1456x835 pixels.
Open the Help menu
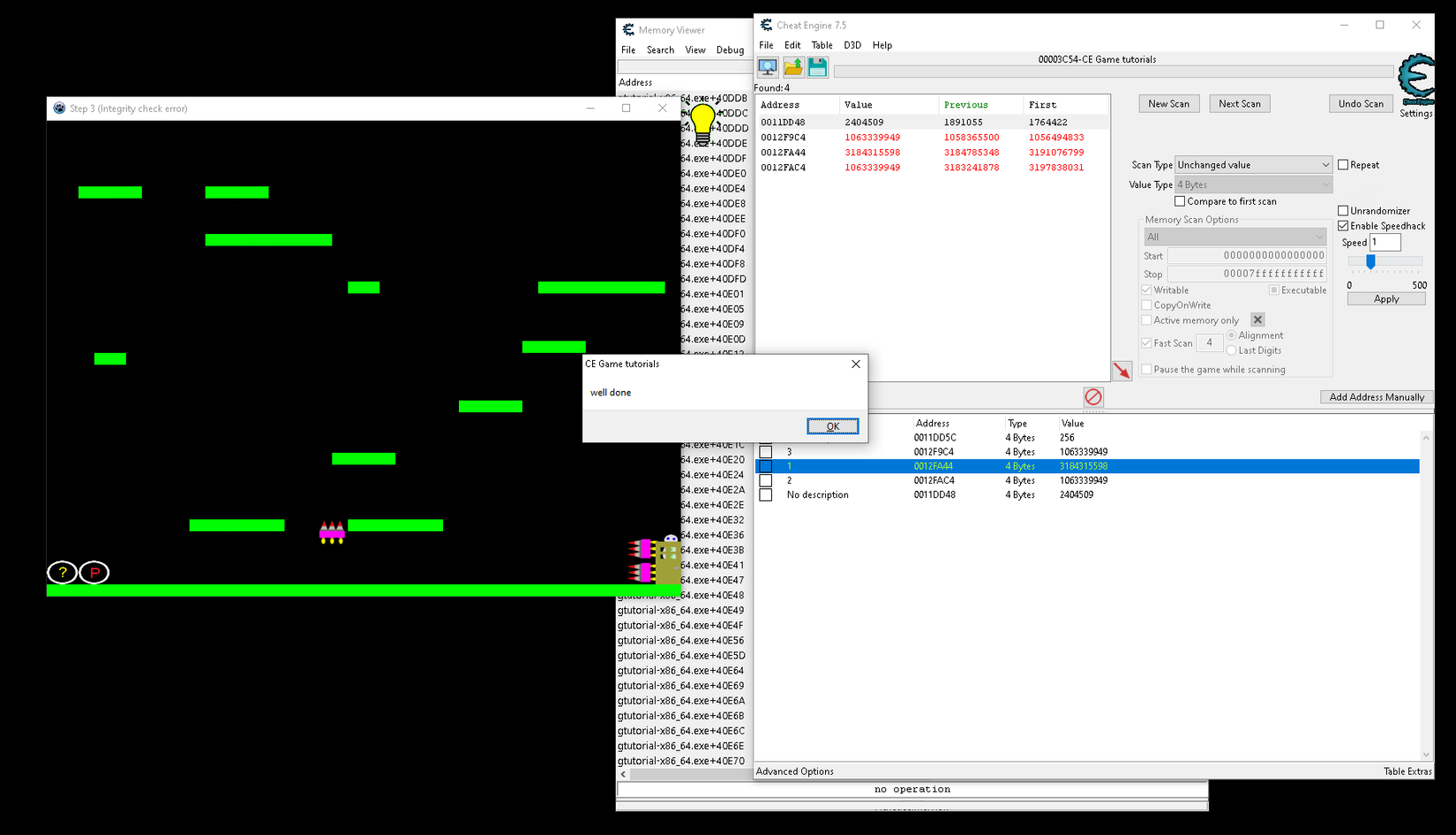pos(882,45)
